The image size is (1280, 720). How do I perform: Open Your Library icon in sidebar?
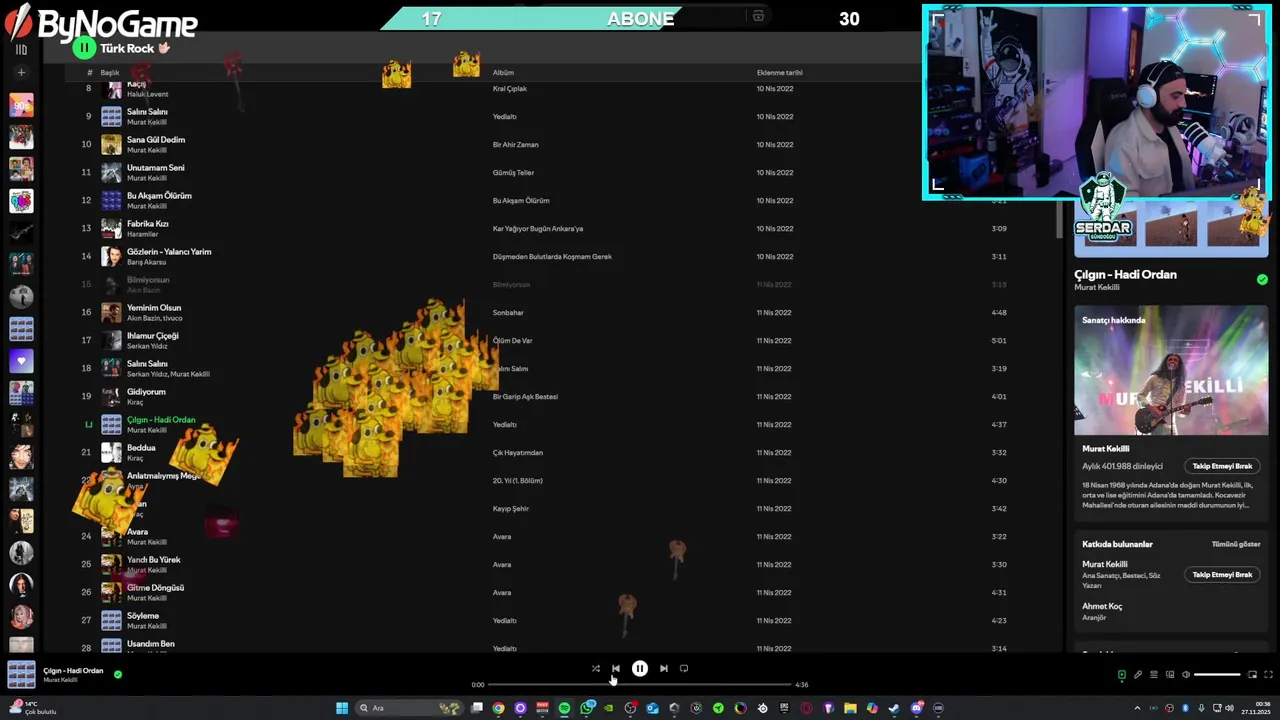pyautogui.click(x=21, y=49)
